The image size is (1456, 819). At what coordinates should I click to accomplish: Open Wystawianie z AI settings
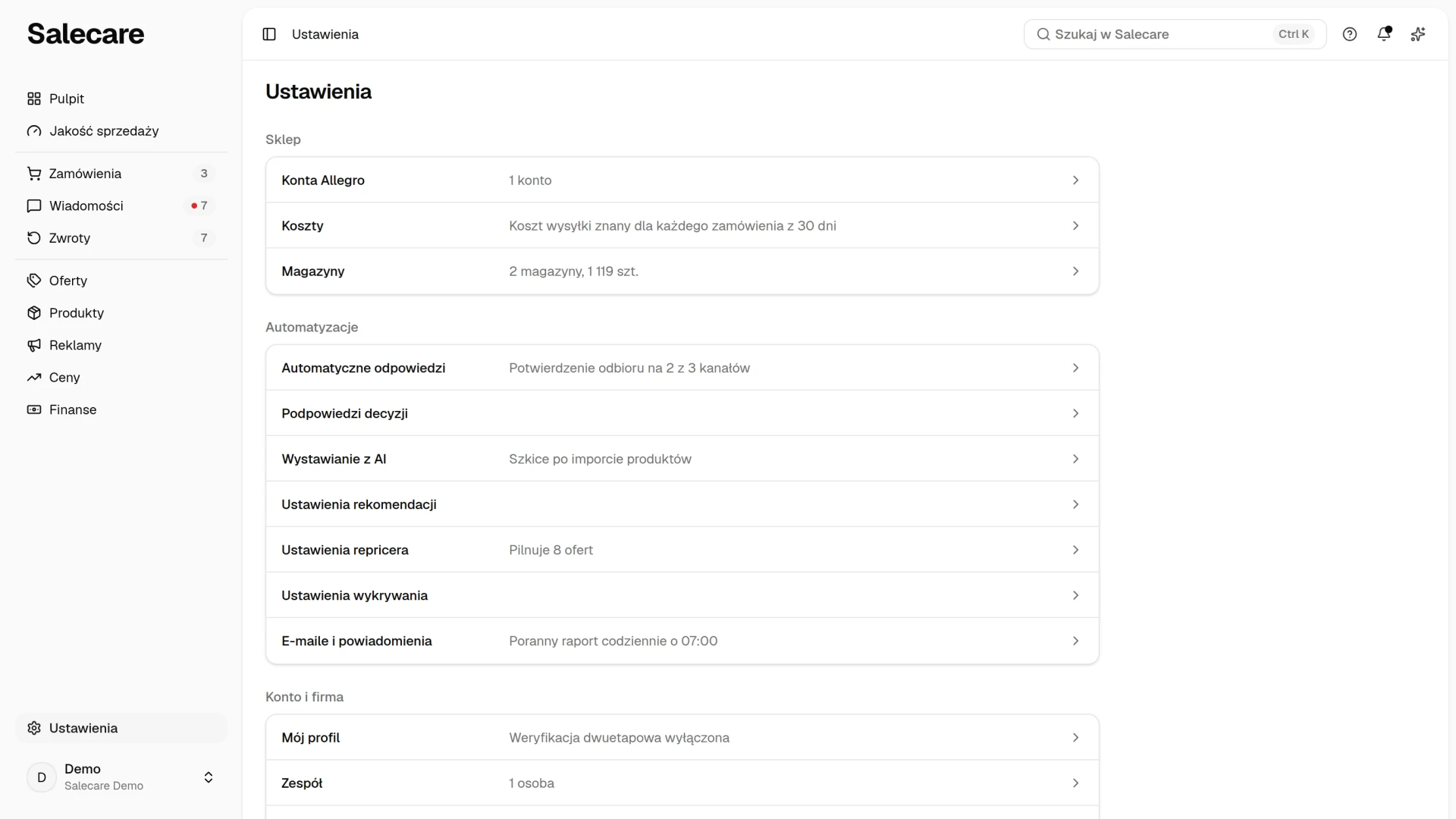(x=682, y=459)
